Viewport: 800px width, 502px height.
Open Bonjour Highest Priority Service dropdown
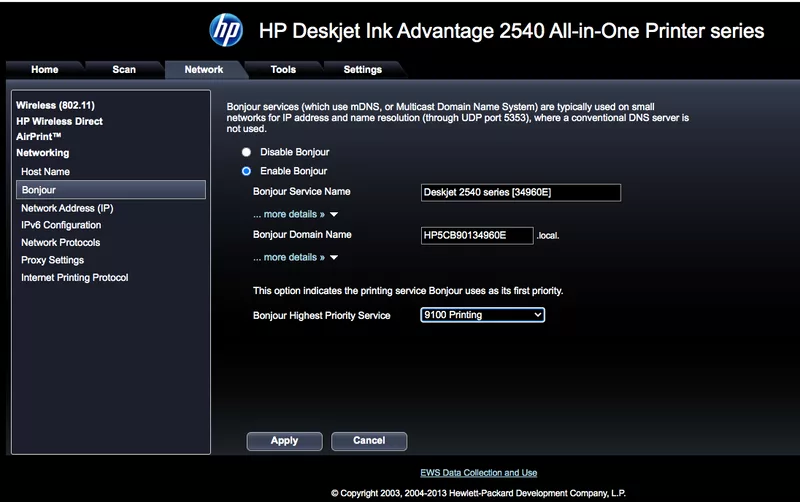click(482, 315)
